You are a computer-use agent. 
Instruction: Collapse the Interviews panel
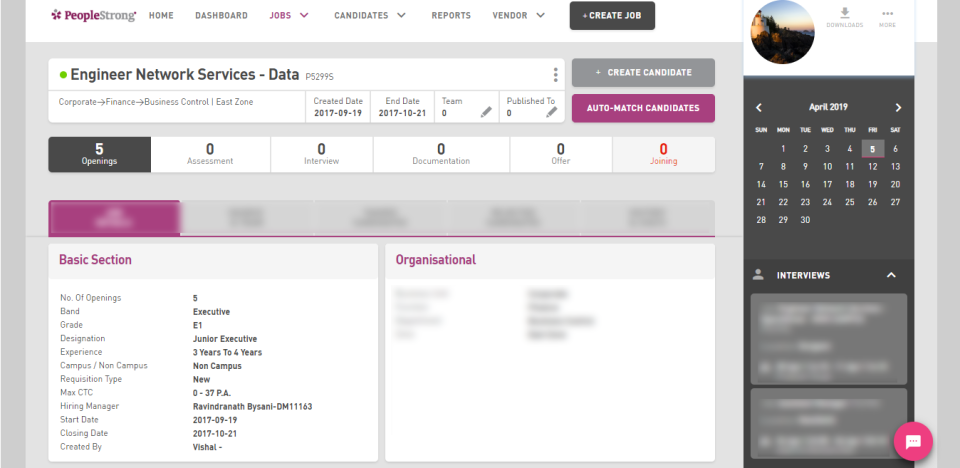coord(891,275)
